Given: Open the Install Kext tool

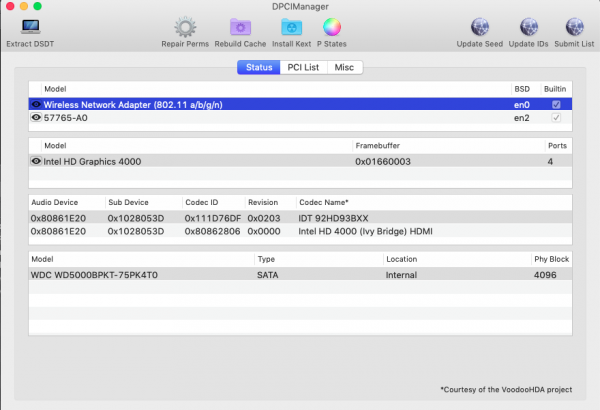Looking at the screenshot, I should pos(291,27).
